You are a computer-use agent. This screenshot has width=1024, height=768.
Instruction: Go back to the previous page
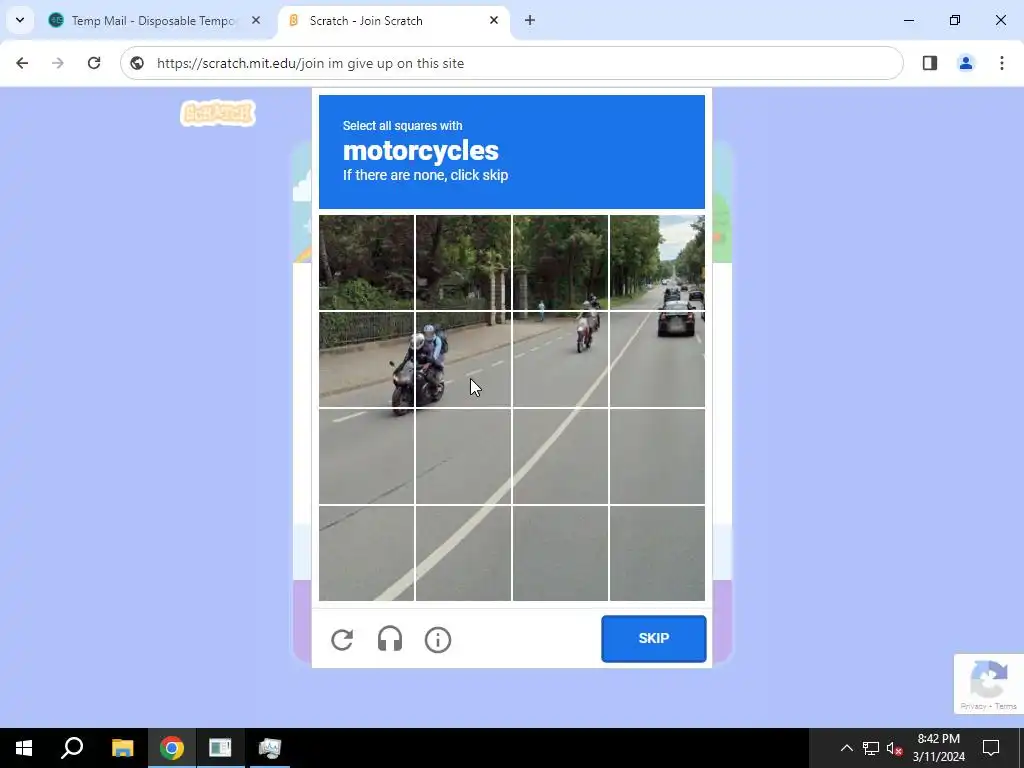pyautogui.click(x=22, y=63)
